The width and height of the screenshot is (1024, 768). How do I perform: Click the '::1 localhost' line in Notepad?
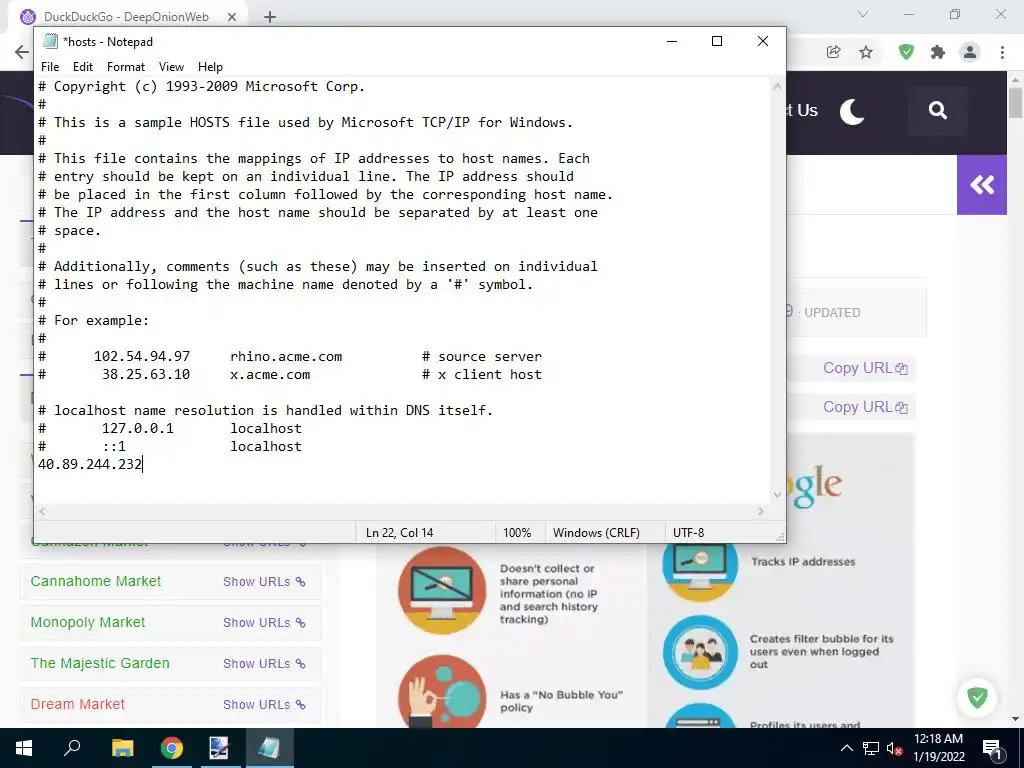[x=170, y=447]
